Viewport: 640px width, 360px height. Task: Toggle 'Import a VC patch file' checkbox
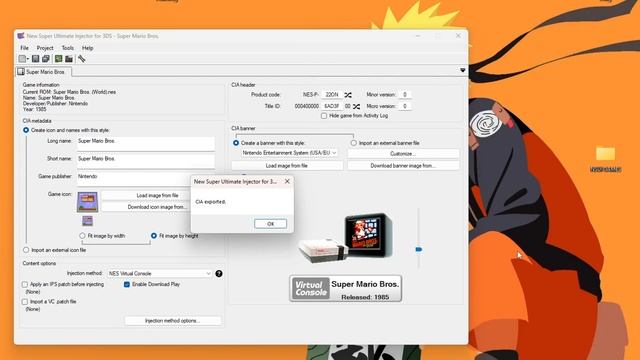(25, 302)
